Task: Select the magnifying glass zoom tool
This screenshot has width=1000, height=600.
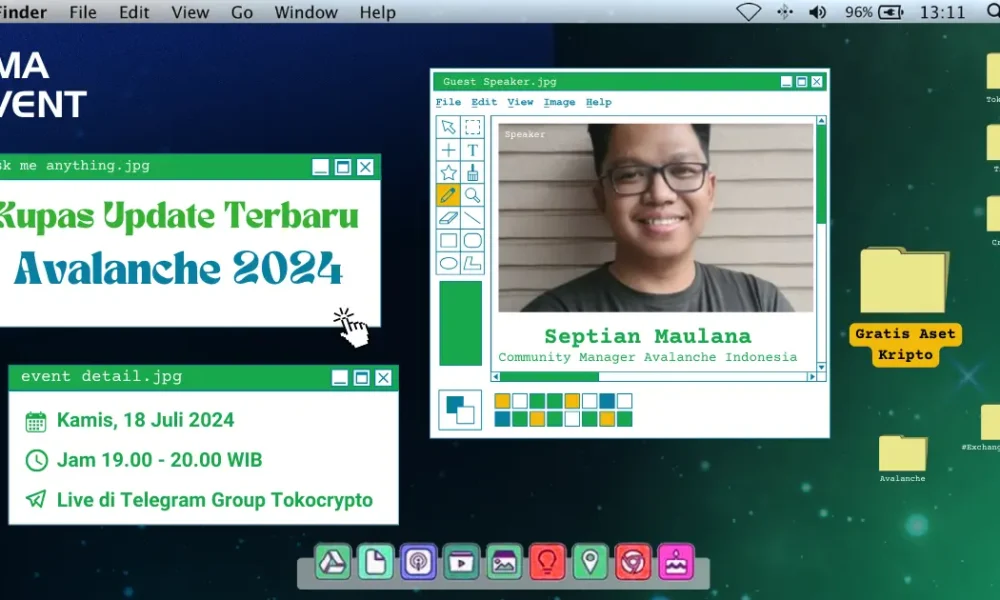Action: (x=473, y=195)
